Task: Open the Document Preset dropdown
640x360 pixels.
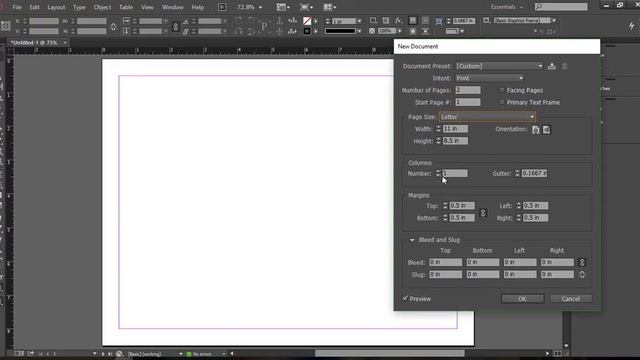Action: (x=500, y=66)
